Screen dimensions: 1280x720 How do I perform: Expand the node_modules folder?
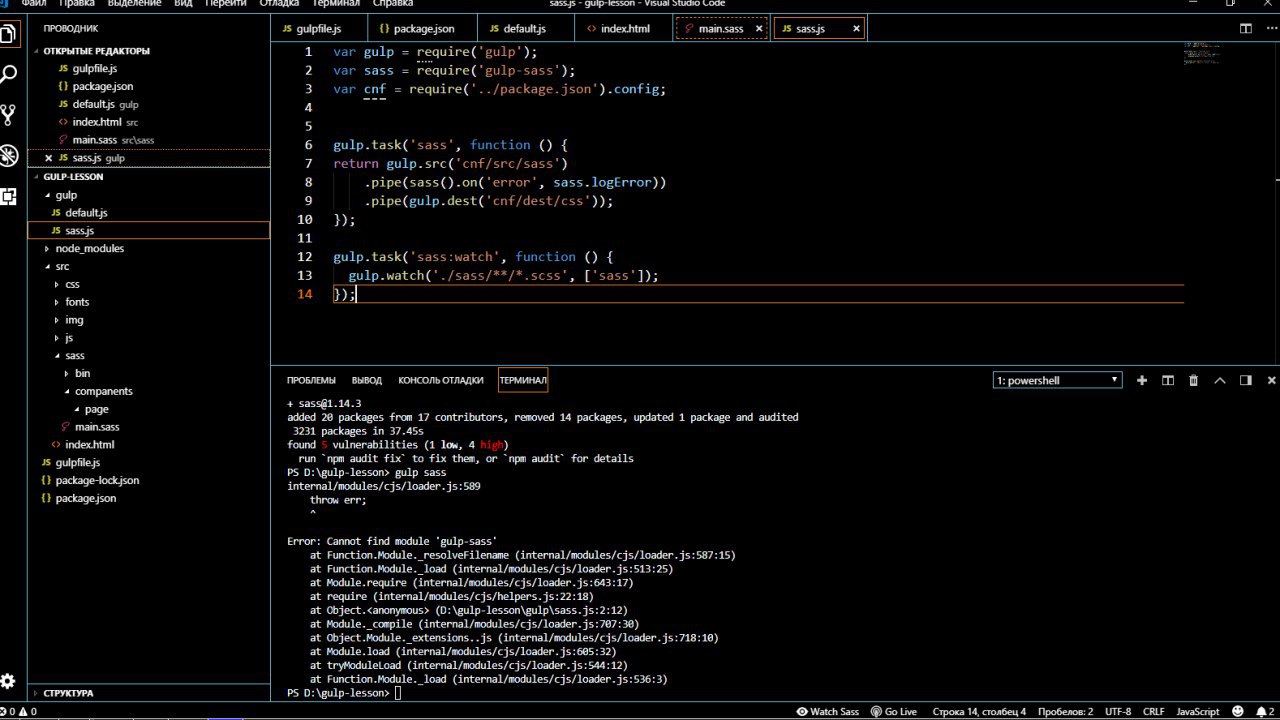89,249
